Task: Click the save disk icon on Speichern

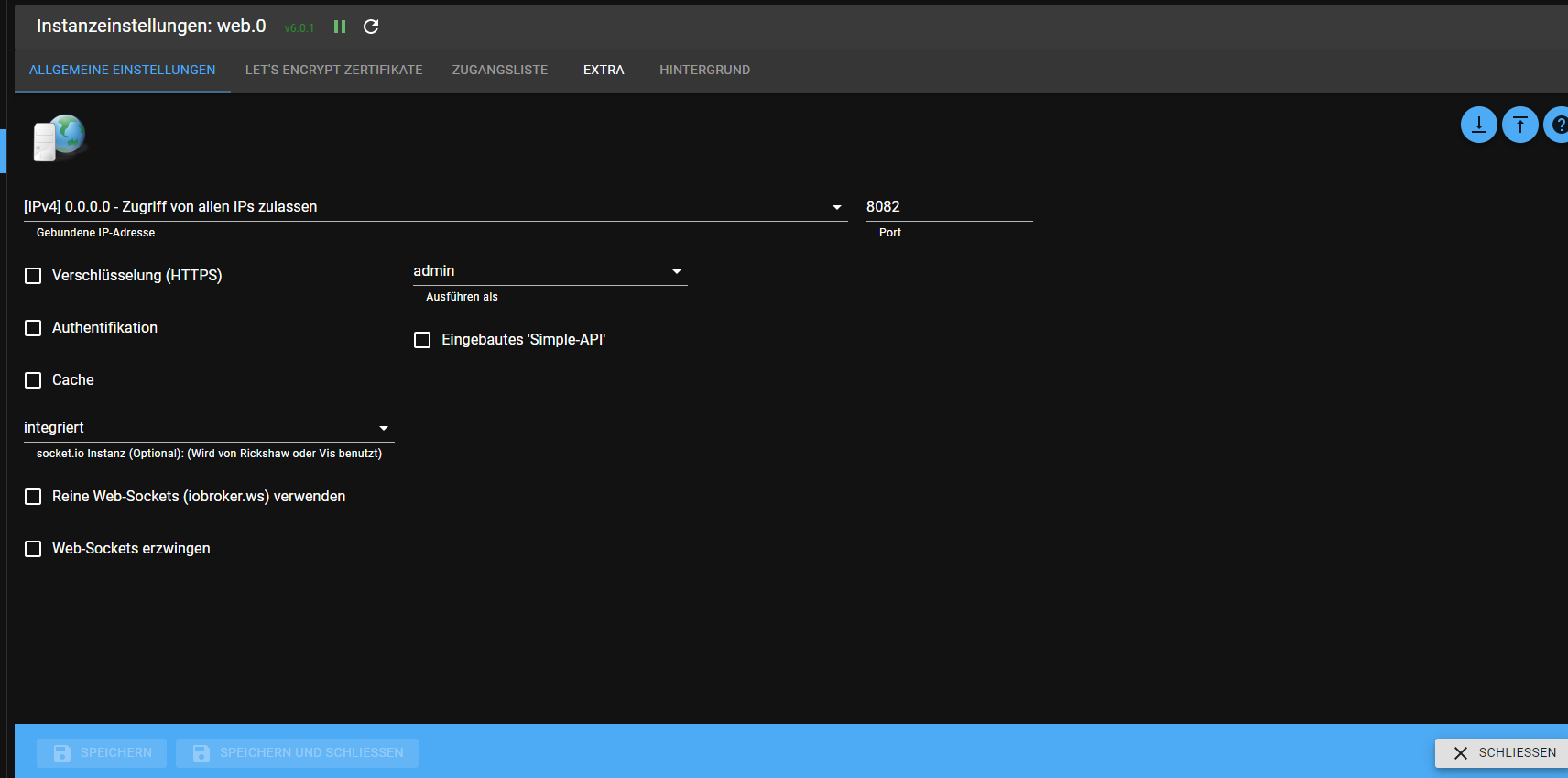Action: tap(62, 752)
